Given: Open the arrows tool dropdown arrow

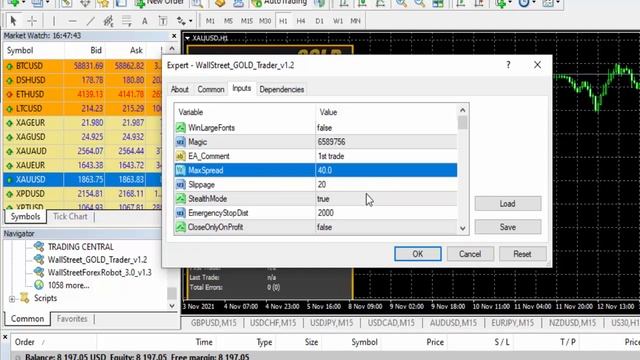Looking at the screenshot, I should (191, 21).
